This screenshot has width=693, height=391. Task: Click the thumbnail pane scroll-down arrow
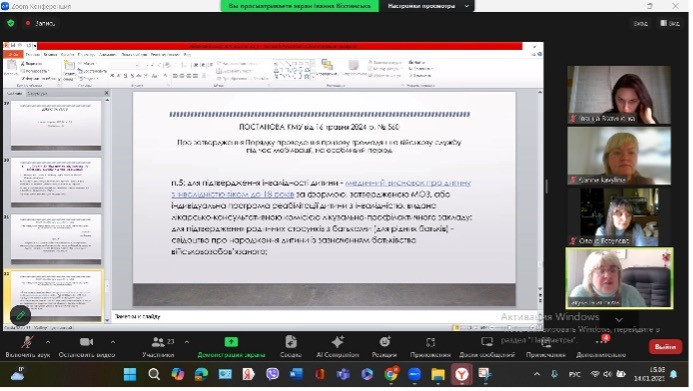pyautogui.click(x=107, y=321)
